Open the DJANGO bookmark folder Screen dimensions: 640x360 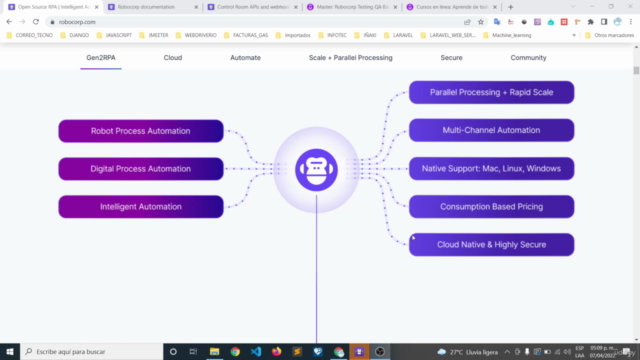pos(75,35)
